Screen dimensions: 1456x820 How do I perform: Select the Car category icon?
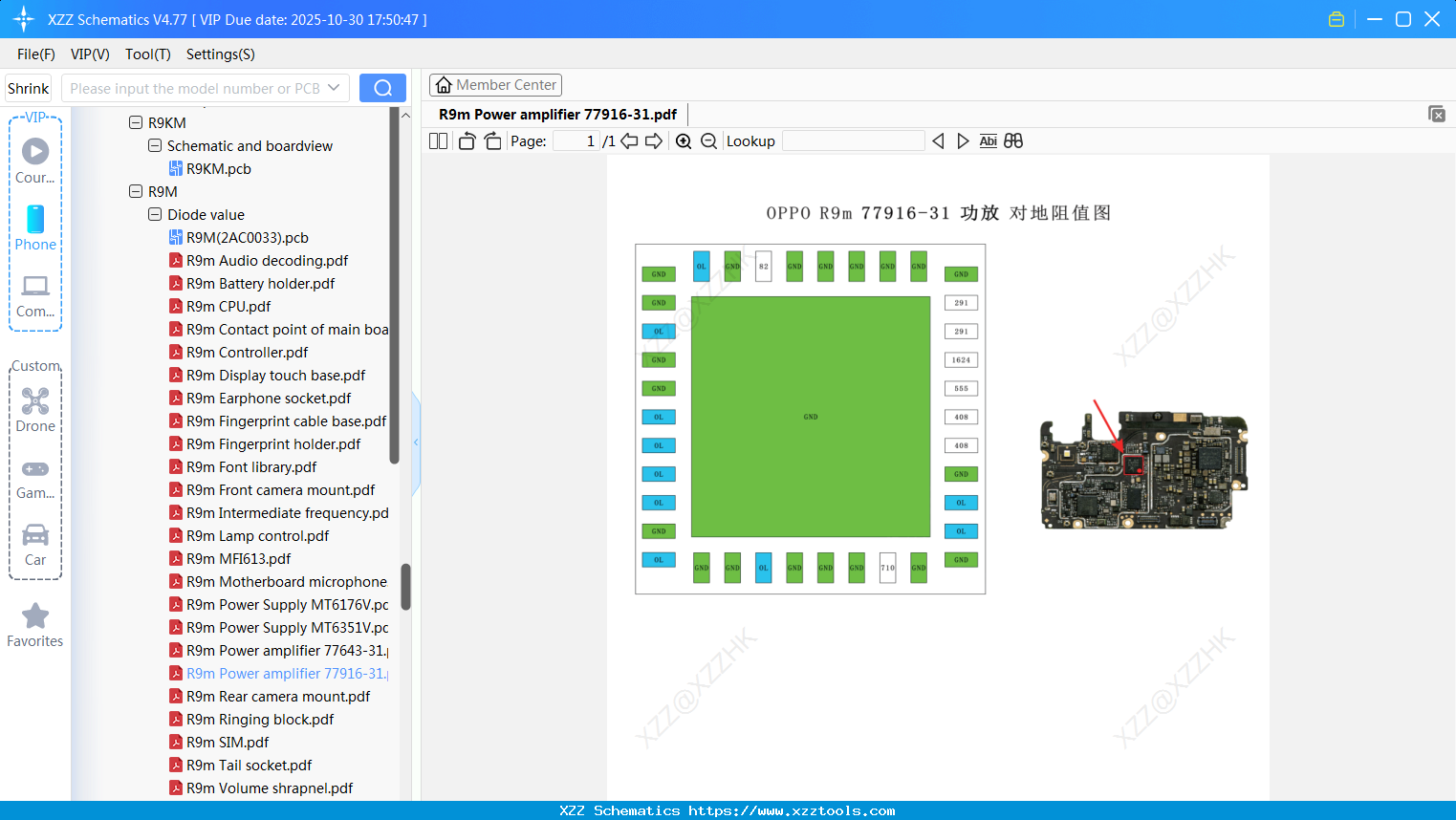click(35, 545)
